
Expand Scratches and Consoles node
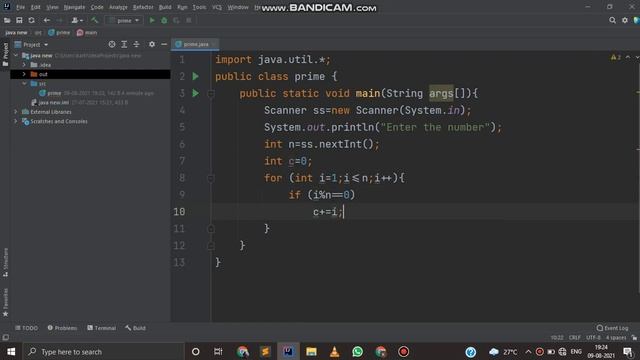coord(16,121)
